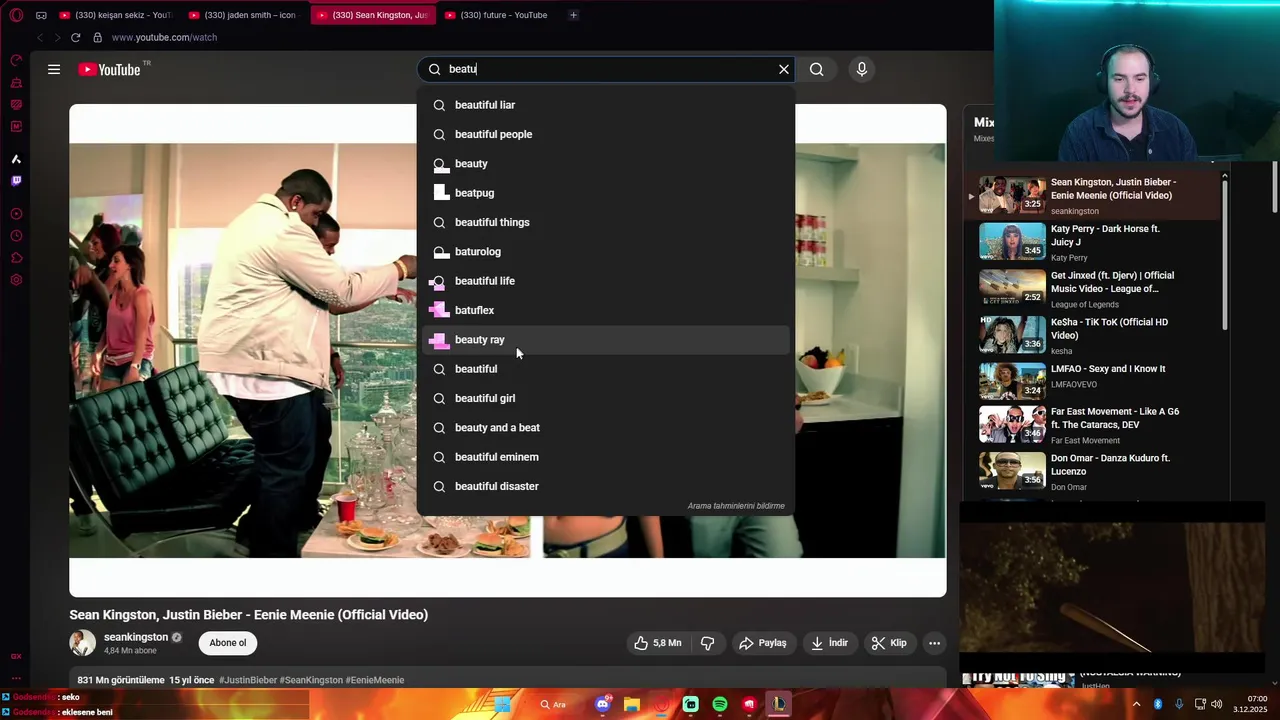Like the video (5,8 Mn)
Image resolution: width=1280 pixels, height=720 pixels.
[x=657, y=643]
